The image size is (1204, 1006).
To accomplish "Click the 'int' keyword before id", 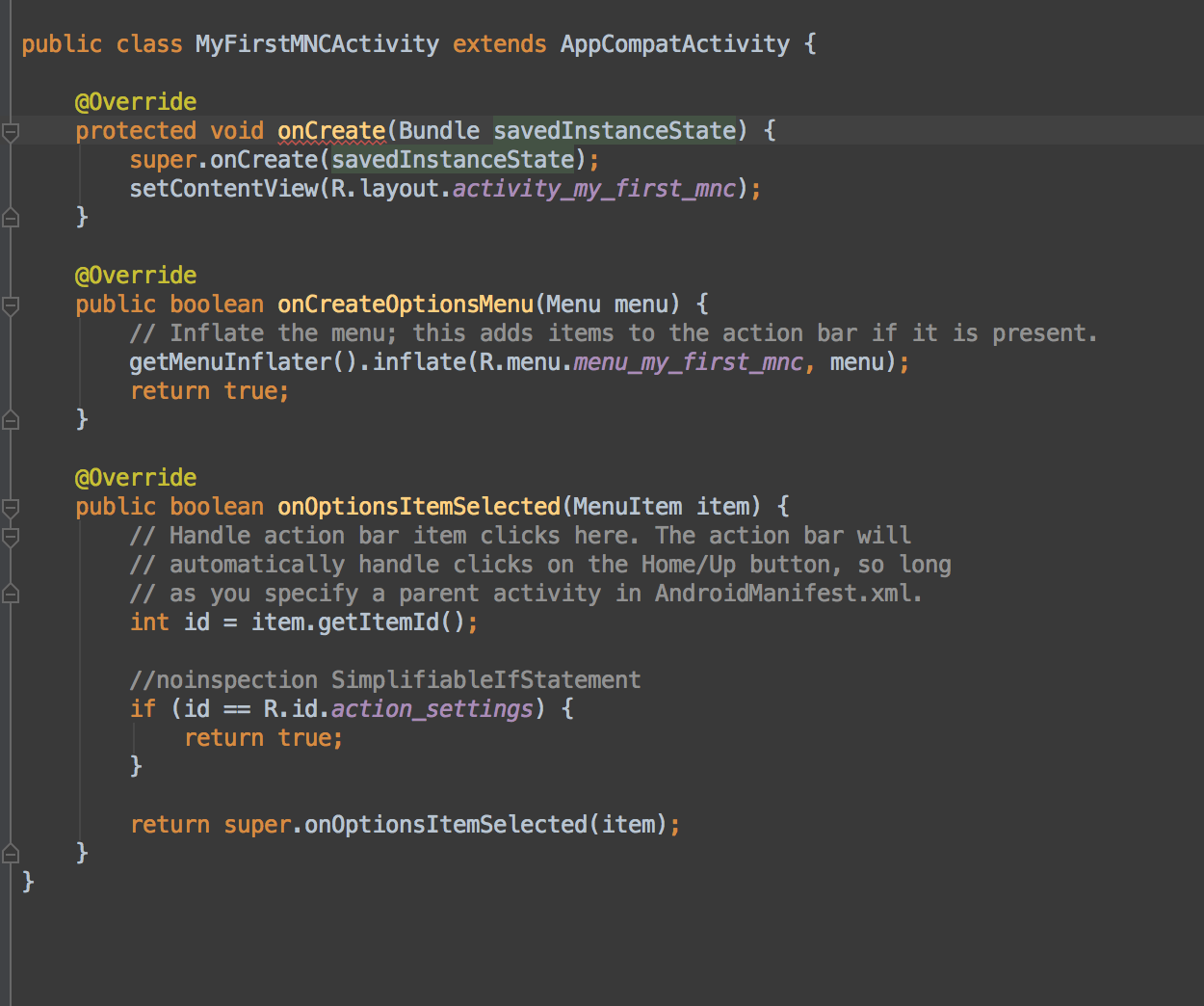I will click(149, 622).
